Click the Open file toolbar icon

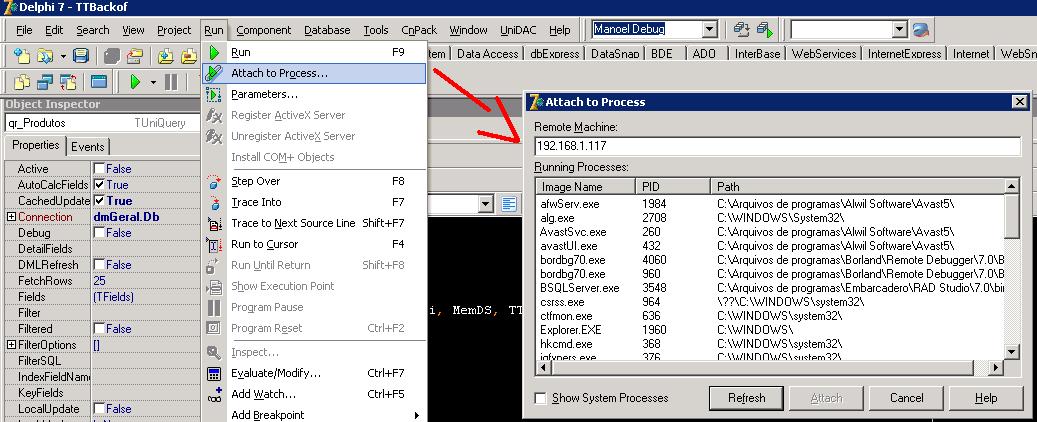click(44, 56)
